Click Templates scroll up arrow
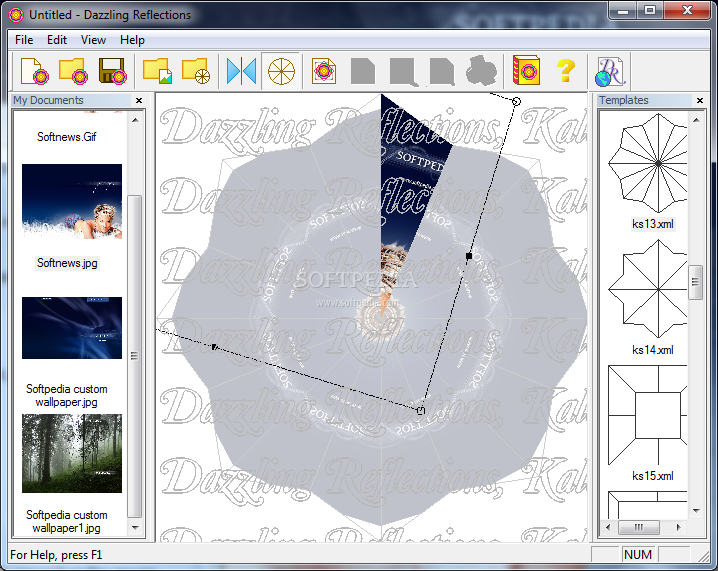 pyautogui.click(x=696, y=120)
